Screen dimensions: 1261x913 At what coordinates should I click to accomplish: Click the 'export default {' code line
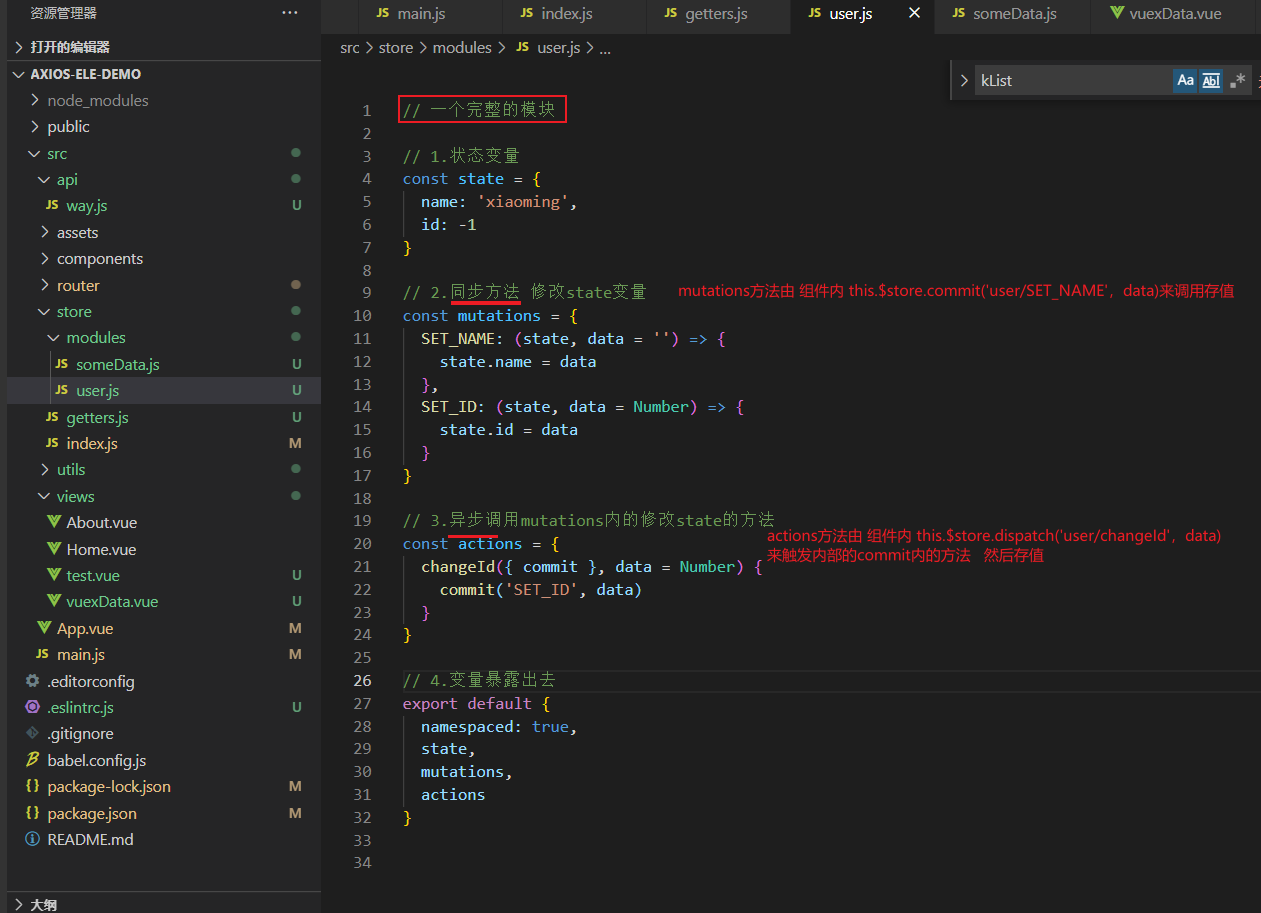point(476,703)
